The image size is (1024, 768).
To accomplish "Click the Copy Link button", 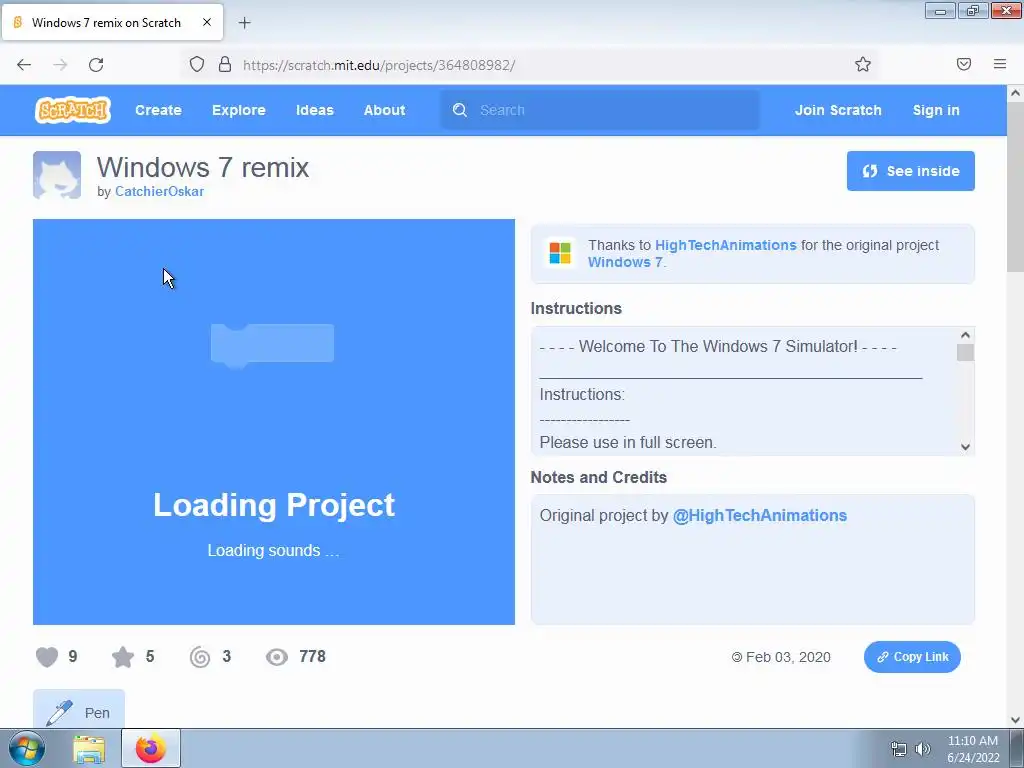I will pyautogui.click(x=912, y=657).
